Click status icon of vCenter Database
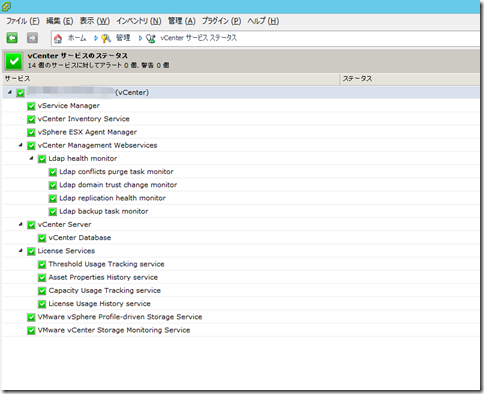This screenshot has width=484, height=394. pyautogui.click(x=42, y=238)
